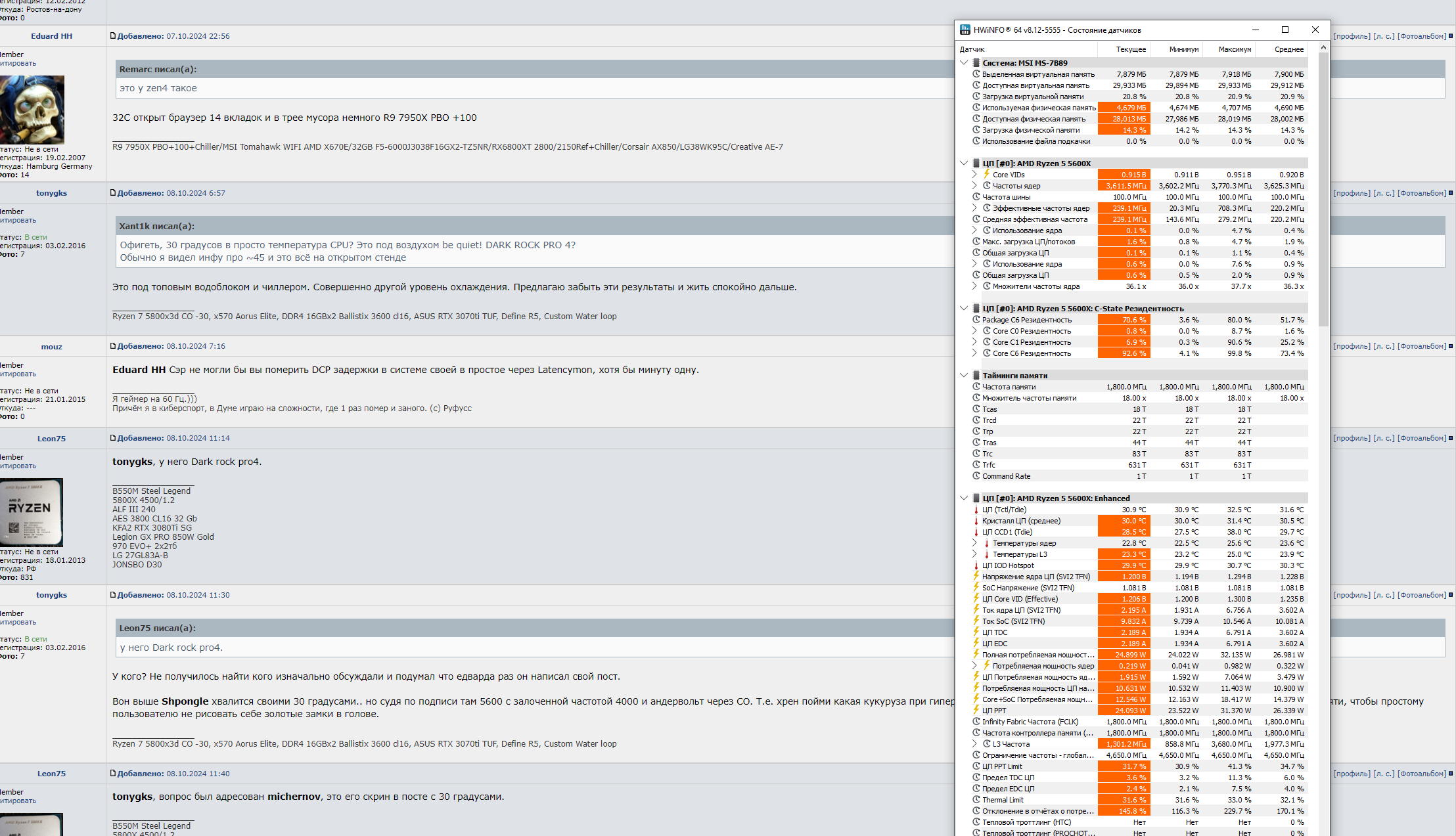
Task: Click the thermometer icon beside ЦП (Tctl/Tdie)
Action: pos(976,510)
